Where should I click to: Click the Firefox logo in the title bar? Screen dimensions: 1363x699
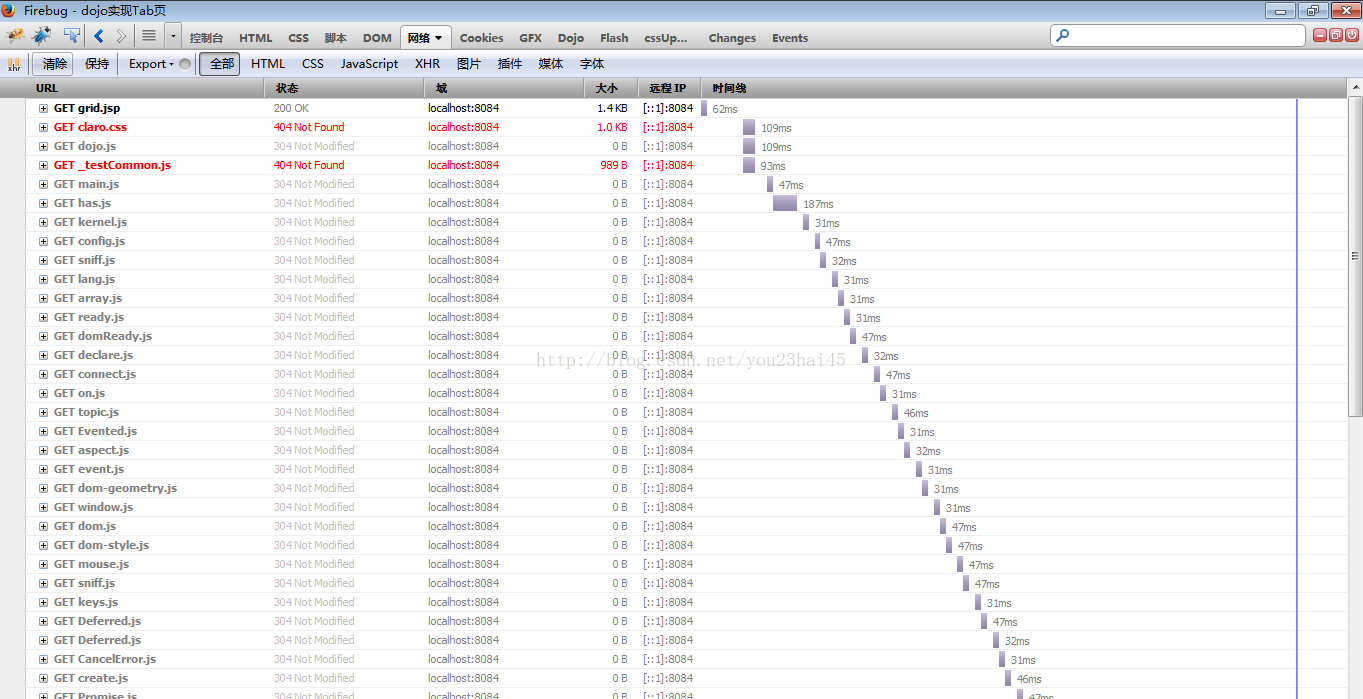coord(9,10)
